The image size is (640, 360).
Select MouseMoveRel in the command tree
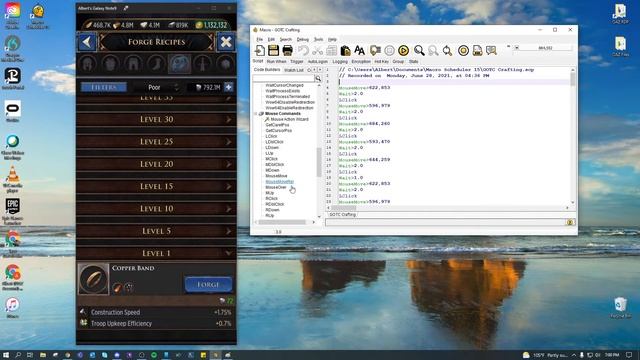pyautogui.click(x=280, y=181)
